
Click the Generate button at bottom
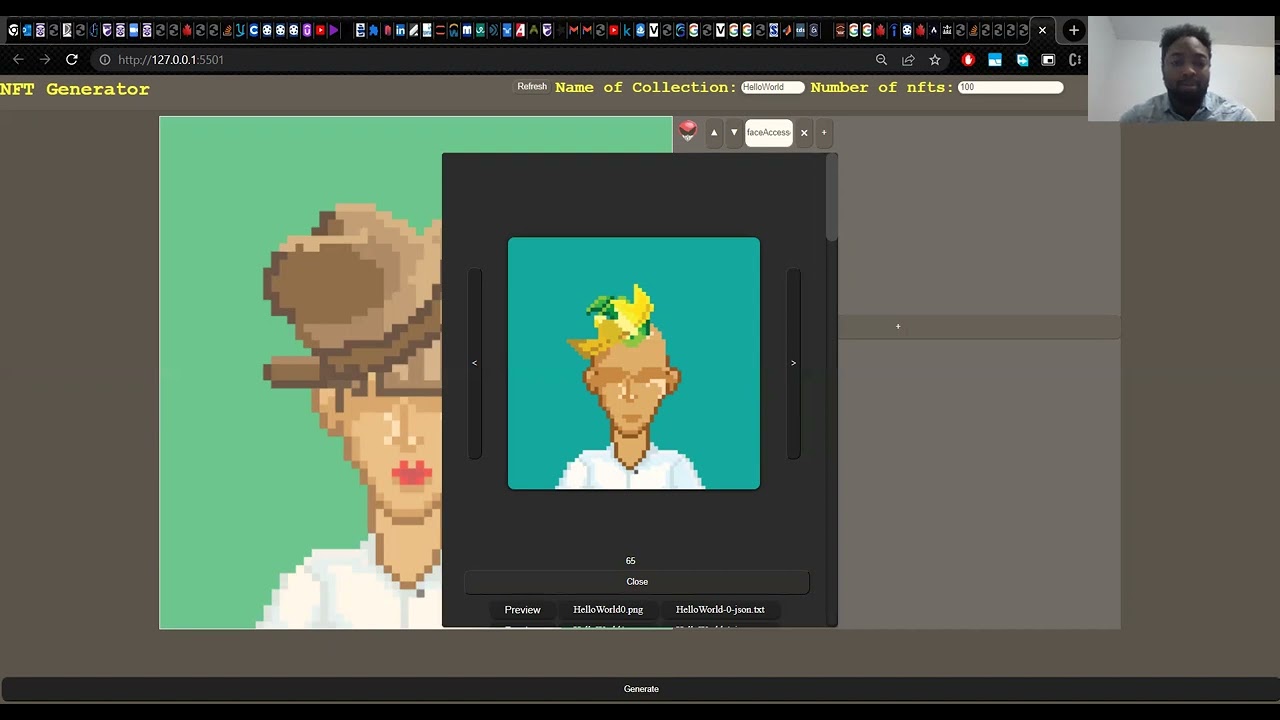click(640, 689)
